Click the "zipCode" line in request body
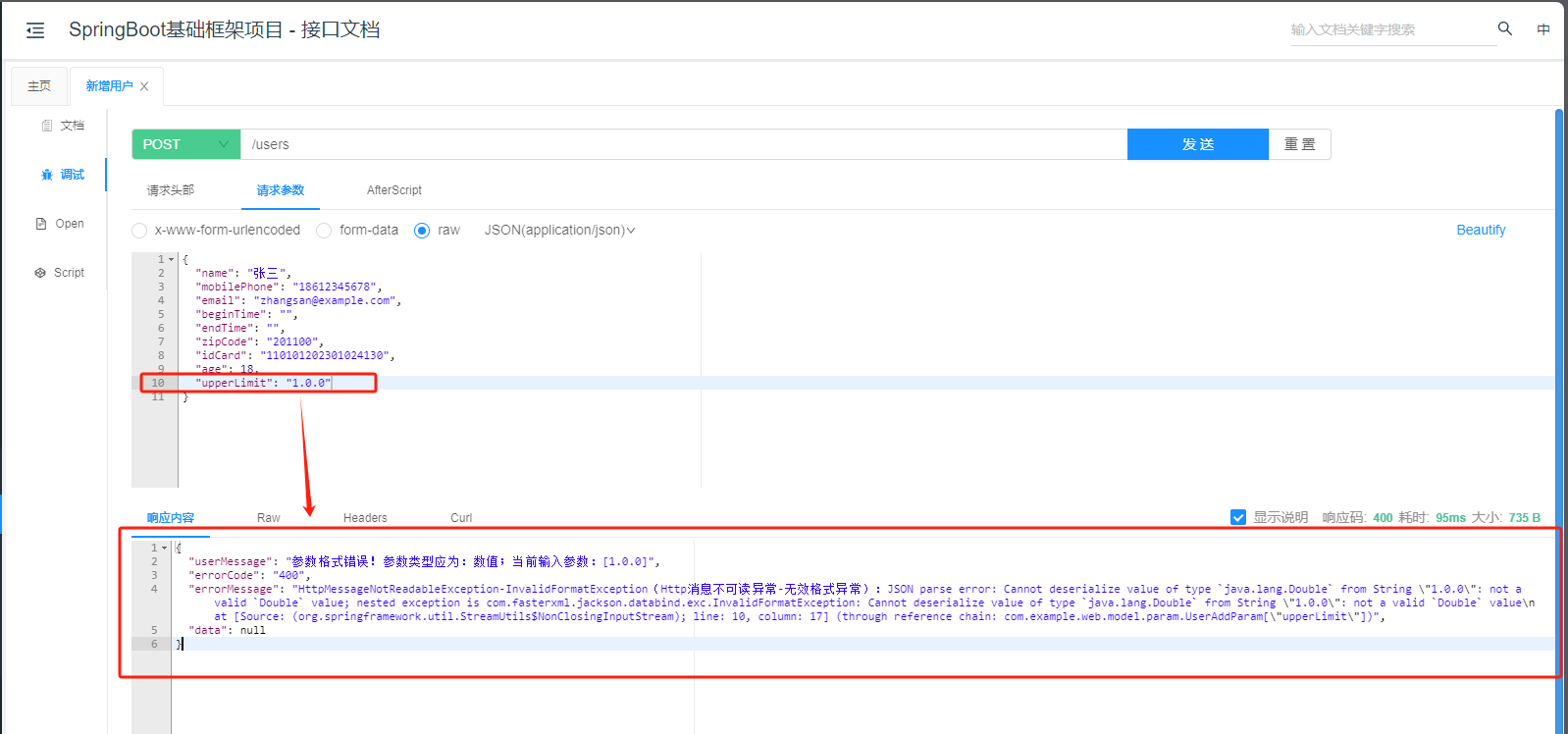This screenshot has width=1568, height=734. pyautogui.click(x=259, y=341)
